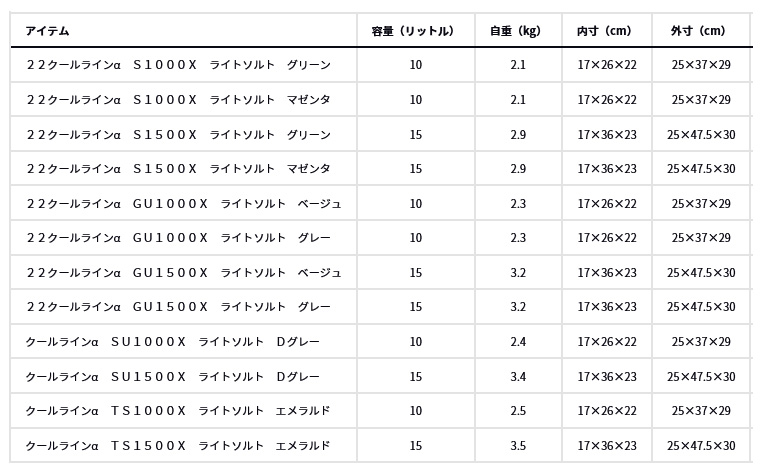Click the 外寸（cm）column header
Screen dimensions: 778x468
[x=698, y=31]
